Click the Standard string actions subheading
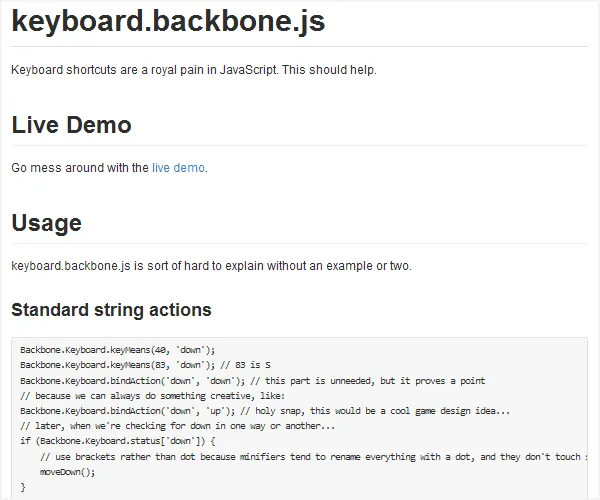The image size is (600, 500). pos(111,309)
